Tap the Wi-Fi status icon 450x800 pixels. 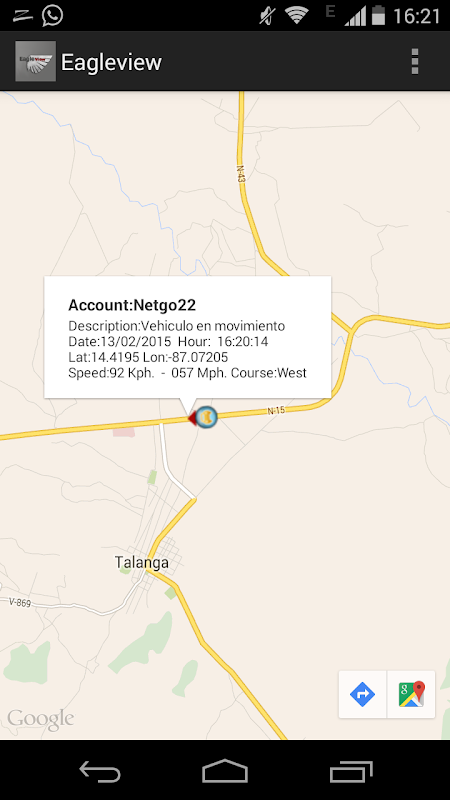tap(297, 15)
